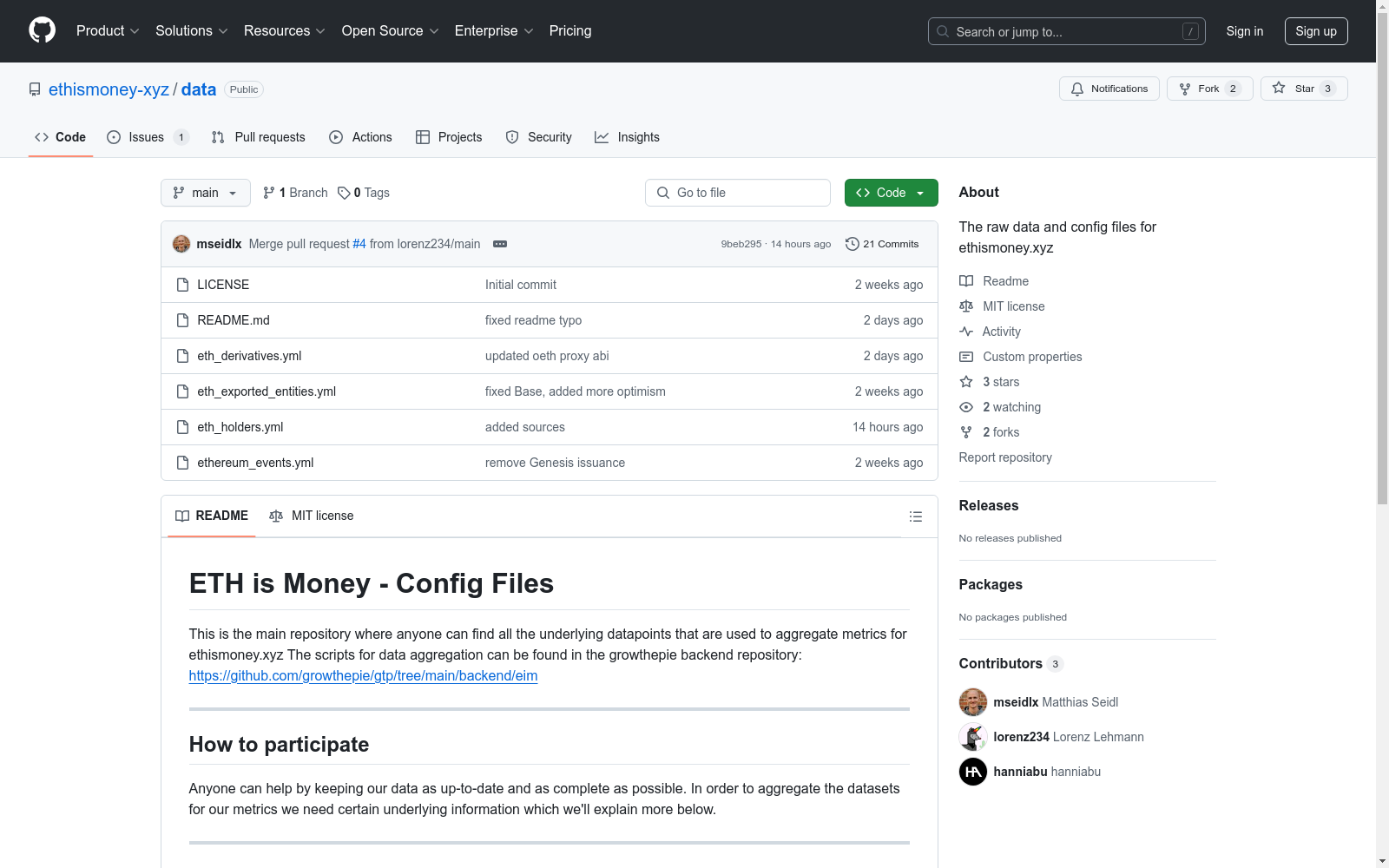Go to the Pricing page
The image size is (1389, 868).
pos(570,30)
